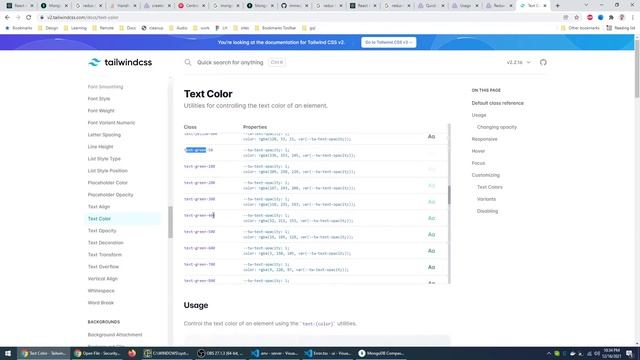Show hidden system tray icons

click(x=549, y=353)
